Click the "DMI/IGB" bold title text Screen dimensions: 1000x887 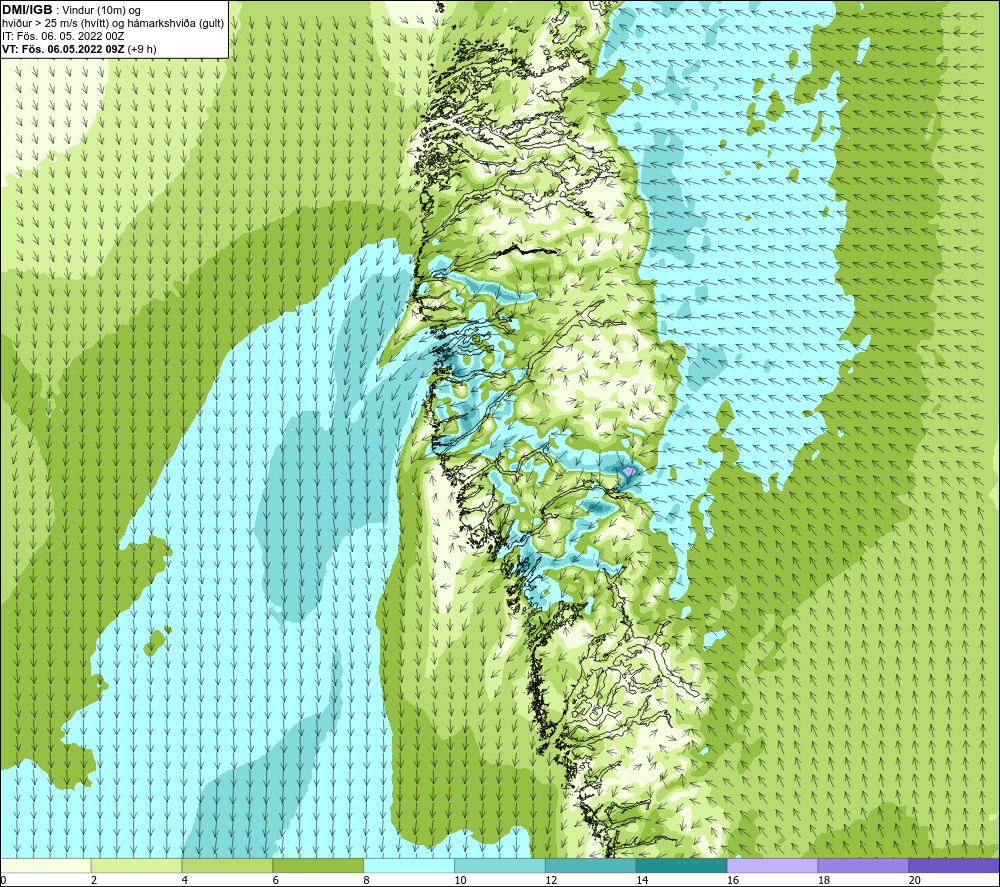pyautogui.click(x=27, y=10)
